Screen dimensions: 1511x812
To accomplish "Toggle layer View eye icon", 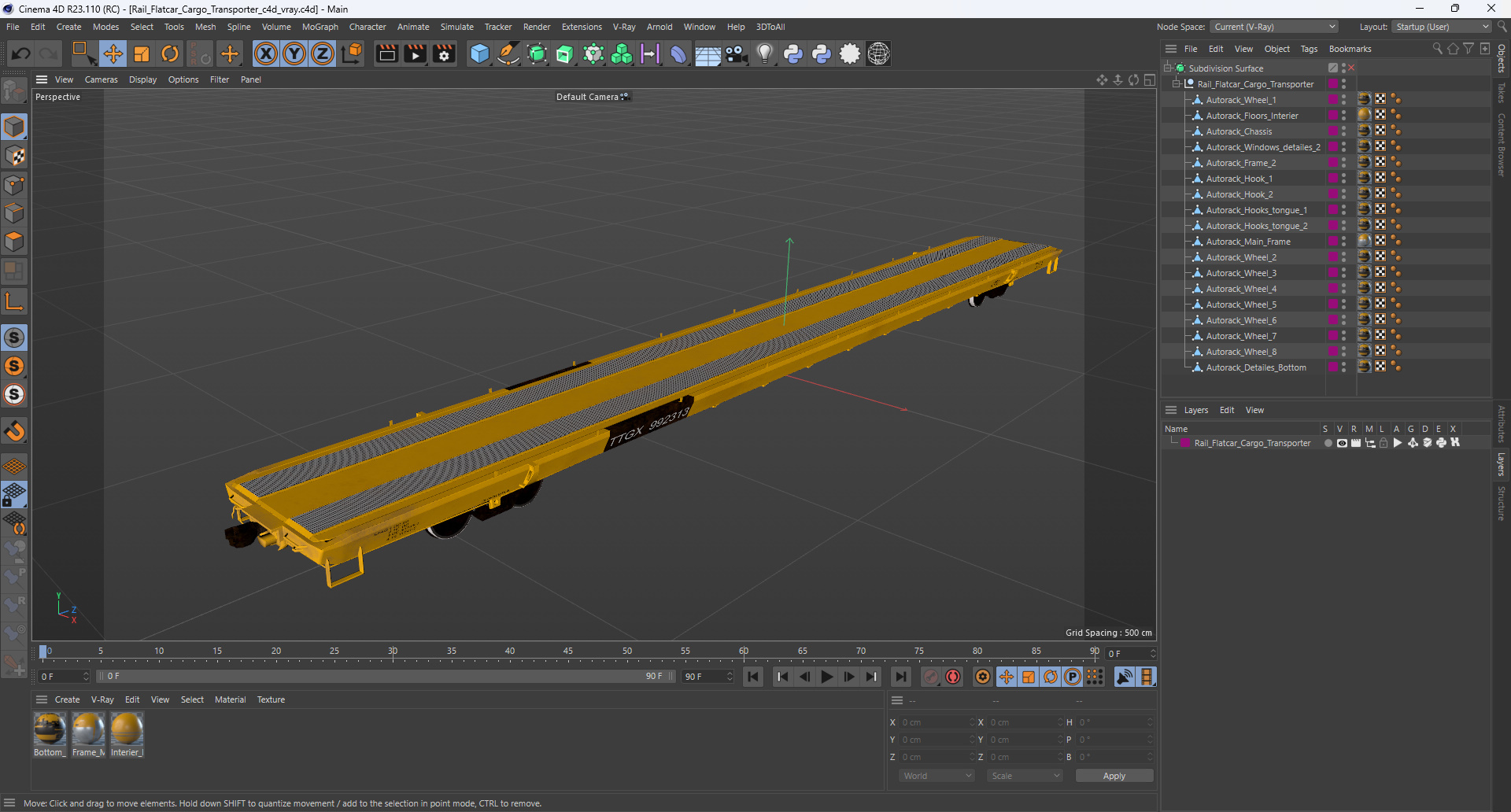I will [1342, 443].
